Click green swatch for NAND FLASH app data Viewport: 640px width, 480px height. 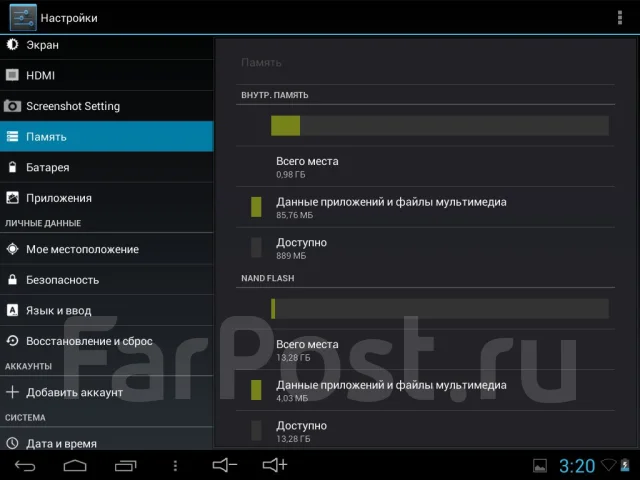[256, 390]
